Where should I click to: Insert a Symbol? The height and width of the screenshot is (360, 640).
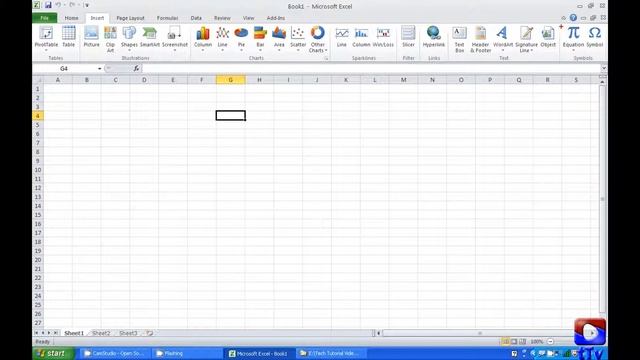(595, 37)
